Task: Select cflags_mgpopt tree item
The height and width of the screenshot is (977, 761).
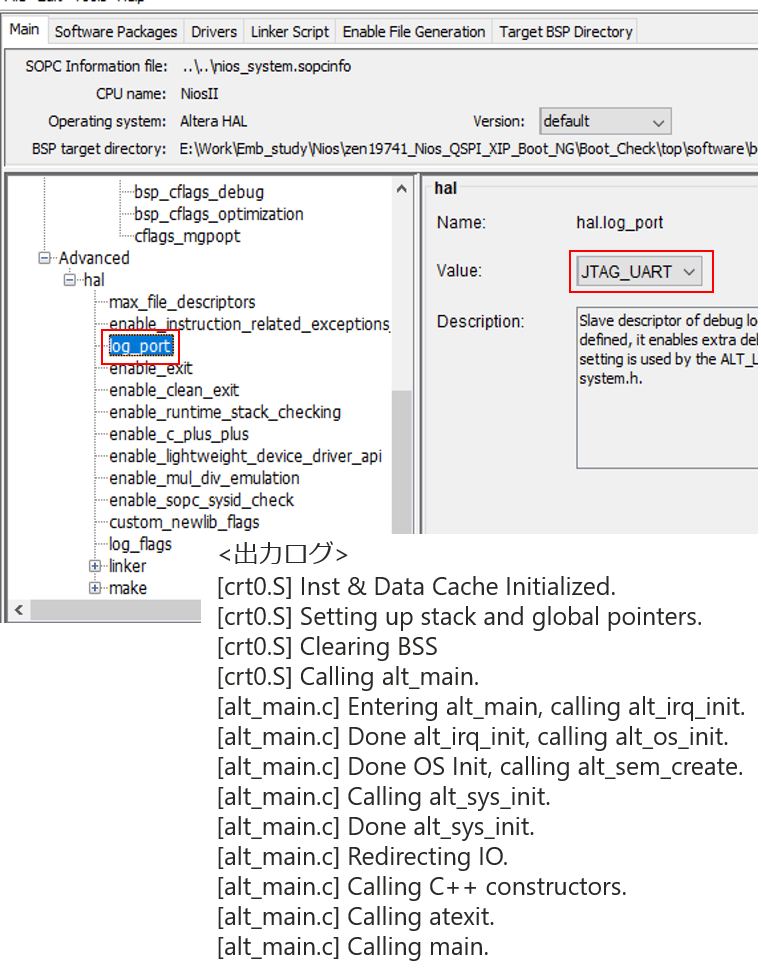Action: [187, 236]
